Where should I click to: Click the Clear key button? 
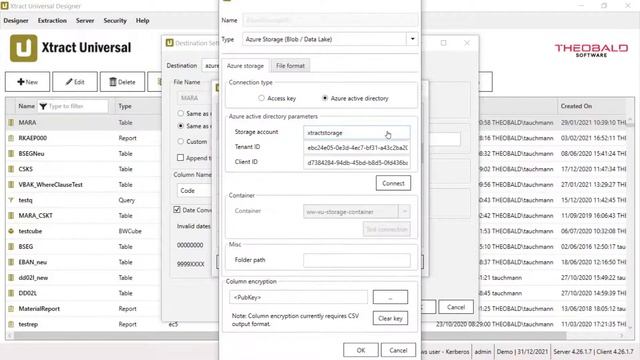[x=390, y=318]
